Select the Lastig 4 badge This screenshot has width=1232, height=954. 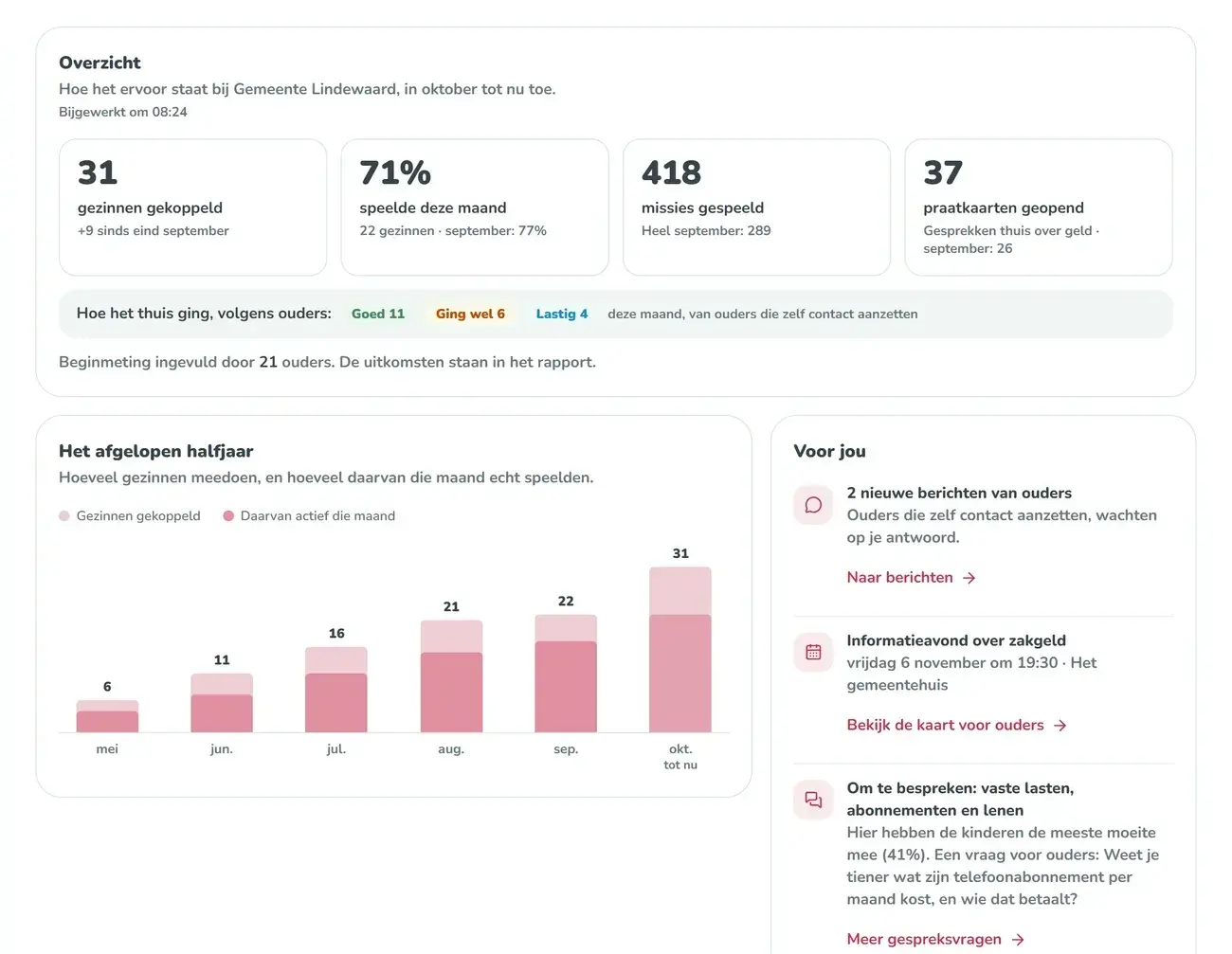pyautogui.click(x=562, y=314)
